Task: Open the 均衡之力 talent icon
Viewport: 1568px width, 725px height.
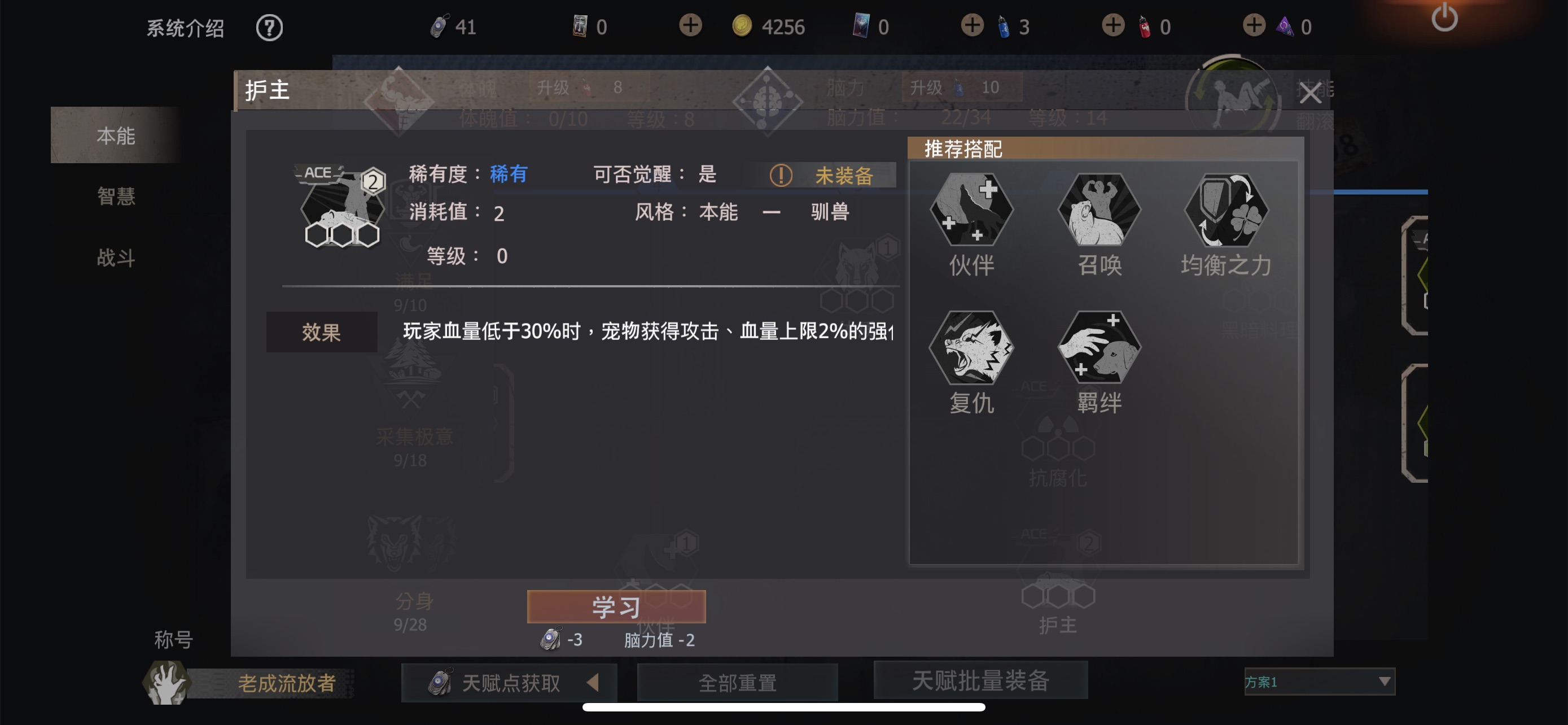Action: click(x=1227, y=210)
